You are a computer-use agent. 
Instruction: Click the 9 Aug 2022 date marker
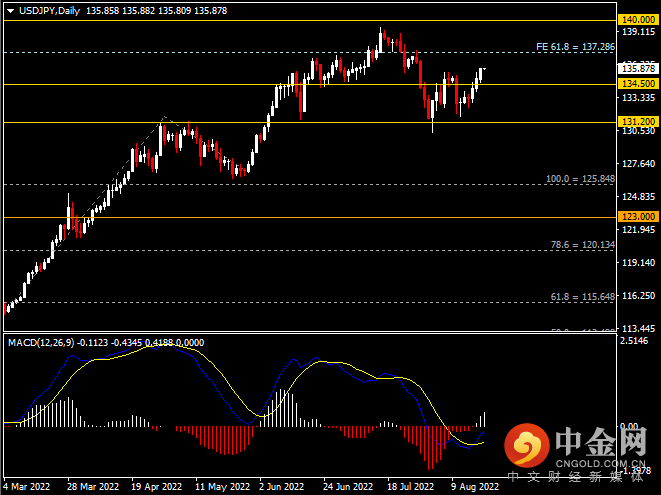[475, 487]
